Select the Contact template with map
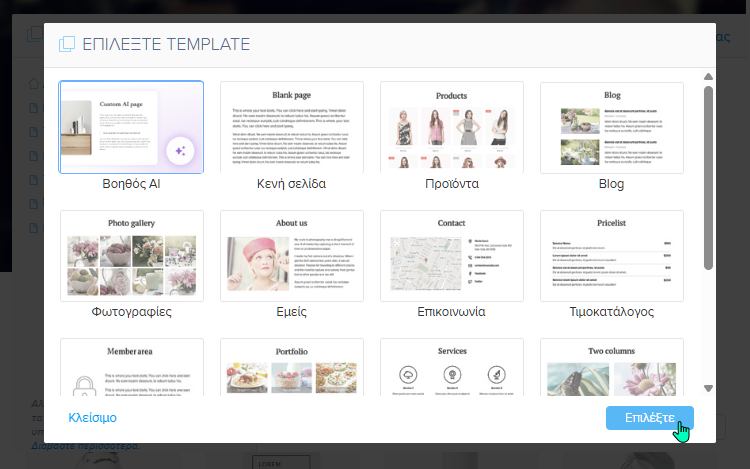This screenshot has height=469, width=750. pyautogui.click(x=451, y=256)
